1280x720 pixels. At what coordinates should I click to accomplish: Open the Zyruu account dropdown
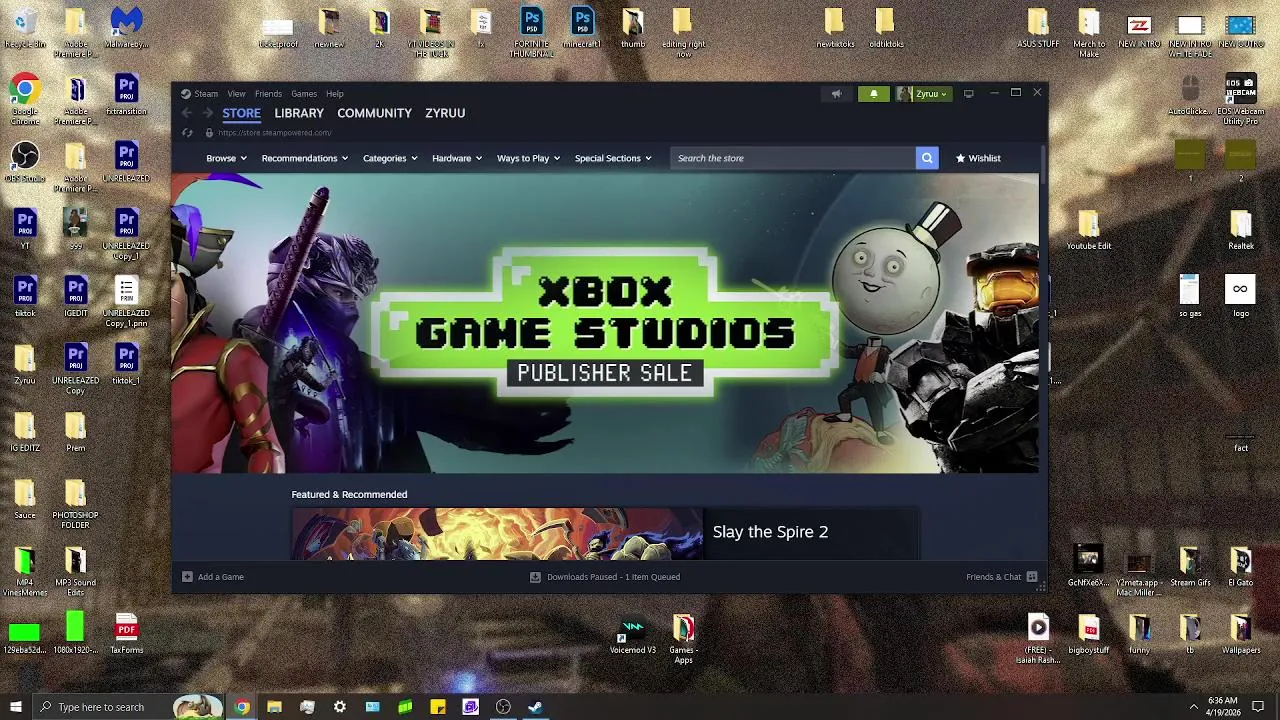[922, 94]
